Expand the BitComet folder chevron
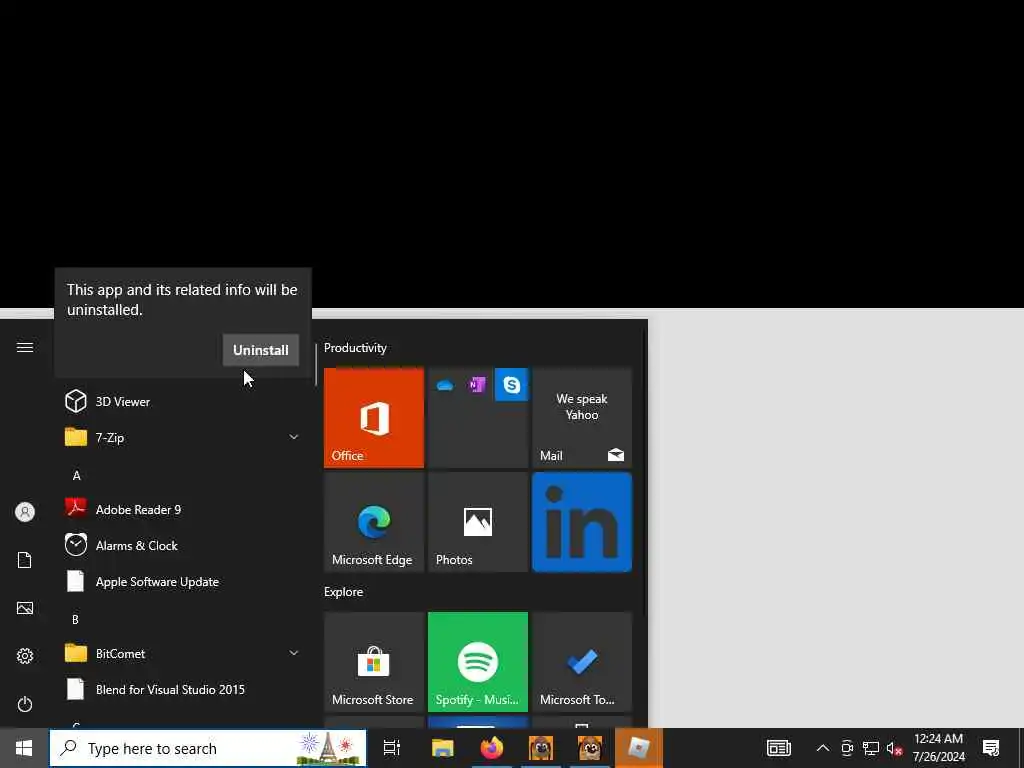This screenshot has width=1024, height=768. tap(294, 652)
